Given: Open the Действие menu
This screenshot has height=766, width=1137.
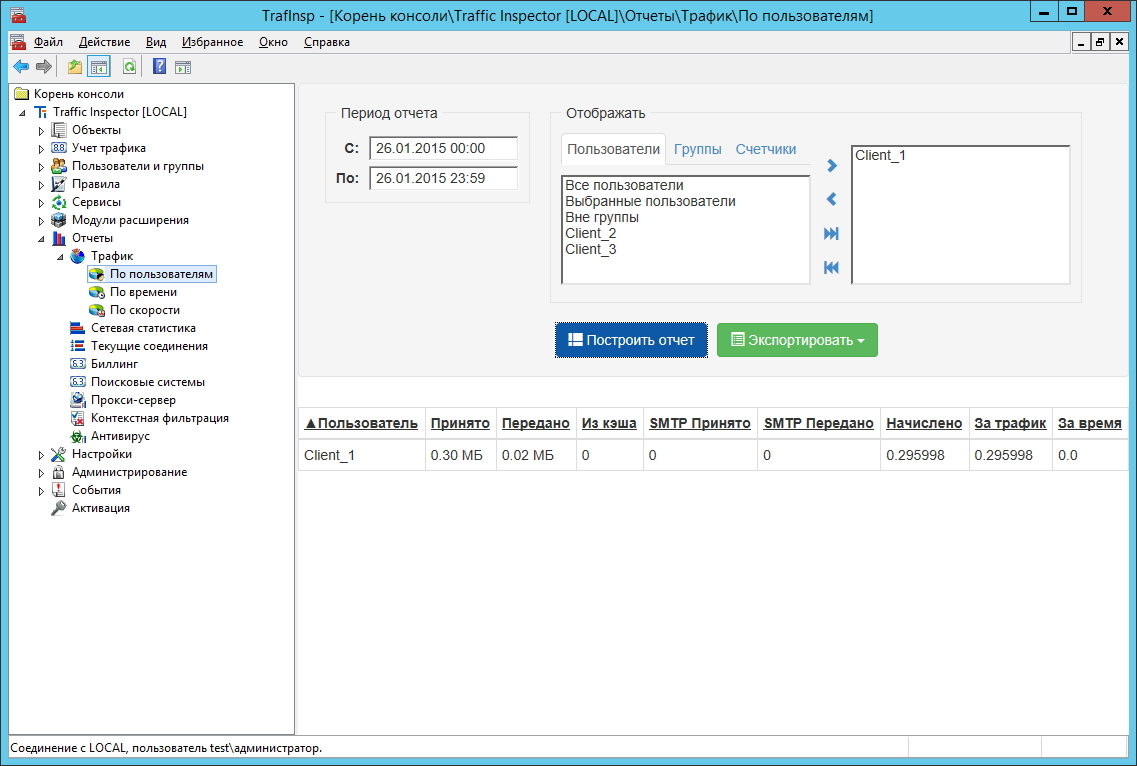Looking at the screenshot, I should coord(104,42).
